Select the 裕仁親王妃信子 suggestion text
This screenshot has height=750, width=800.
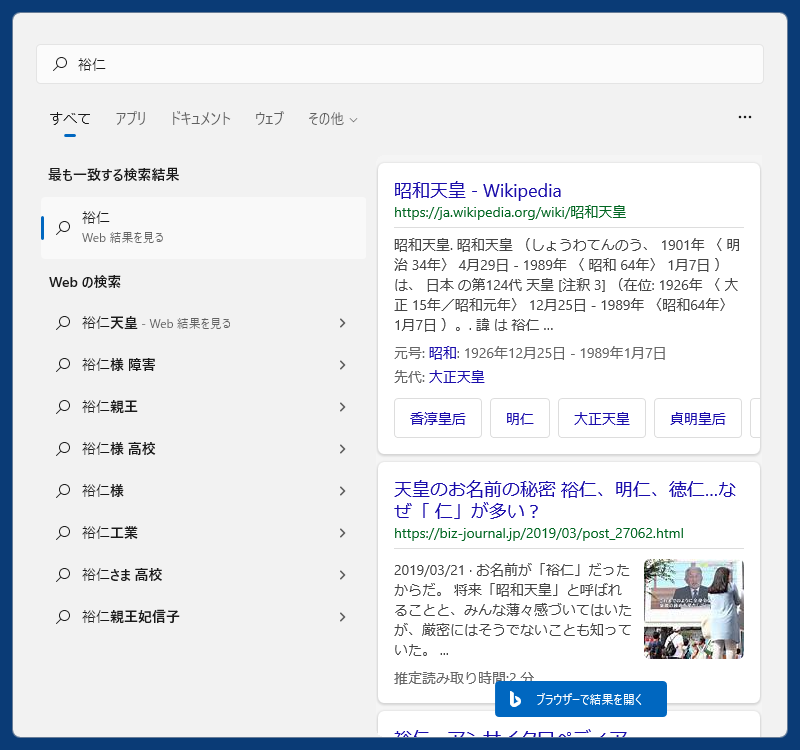pos(131,617)
